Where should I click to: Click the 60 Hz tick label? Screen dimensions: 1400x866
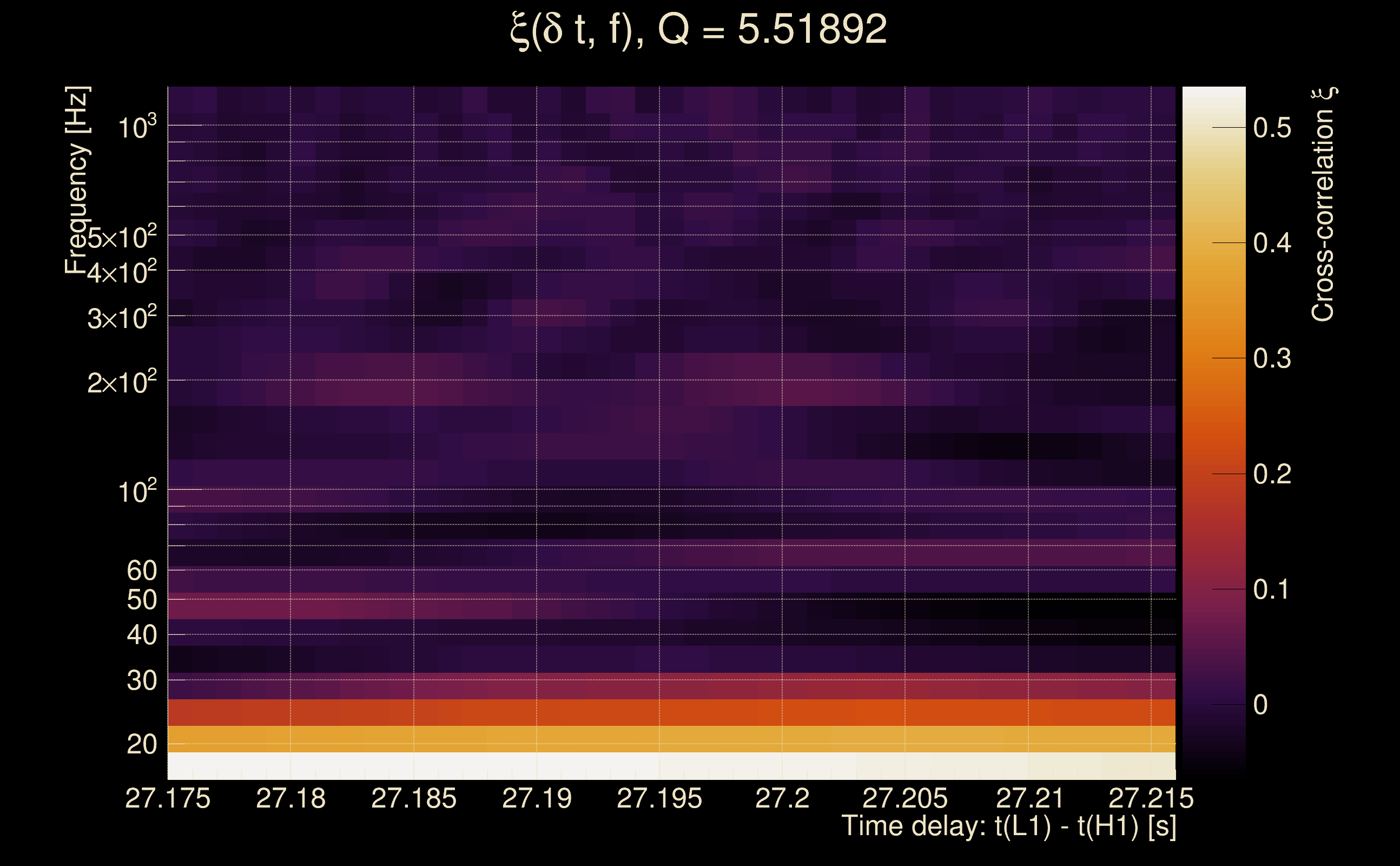coord(141,570)
